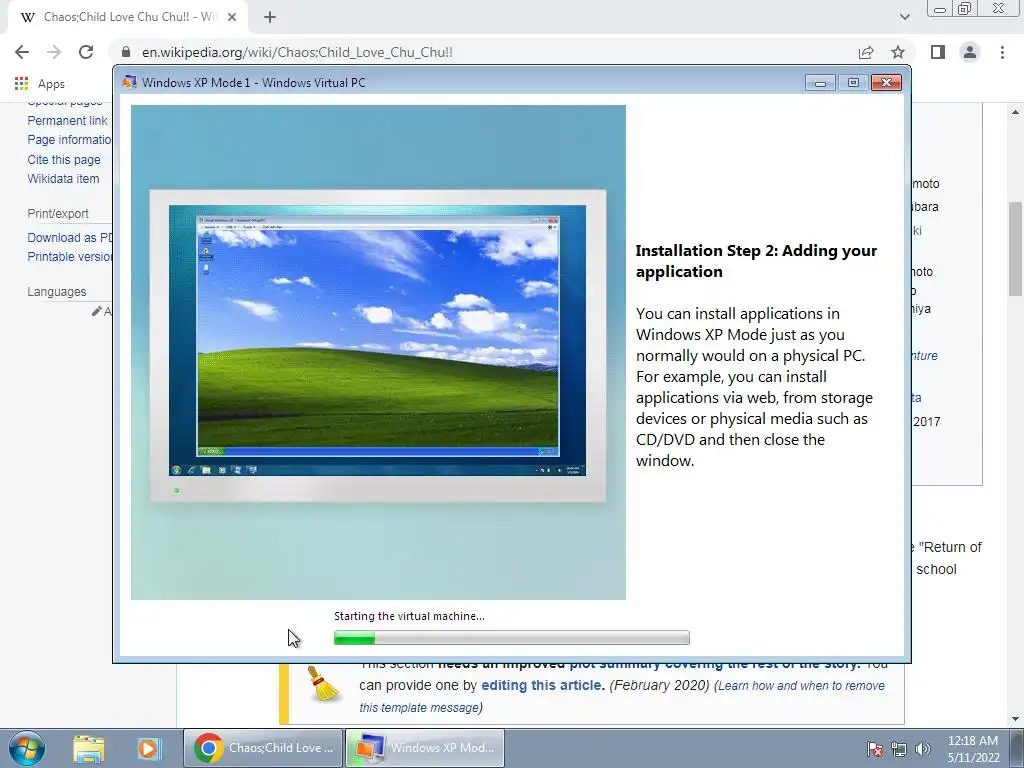Click scrollbar up arrow on the page
This screenshot has height=768, width=1024.
(x=1016, y=112)
